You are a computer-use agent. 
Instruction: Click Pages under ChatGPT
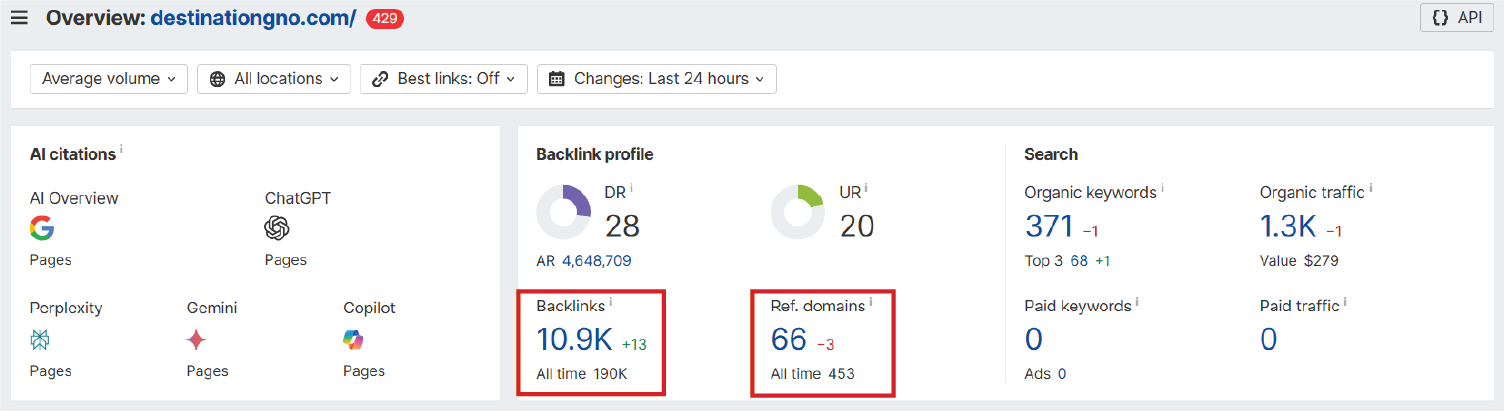pos(286,260)
